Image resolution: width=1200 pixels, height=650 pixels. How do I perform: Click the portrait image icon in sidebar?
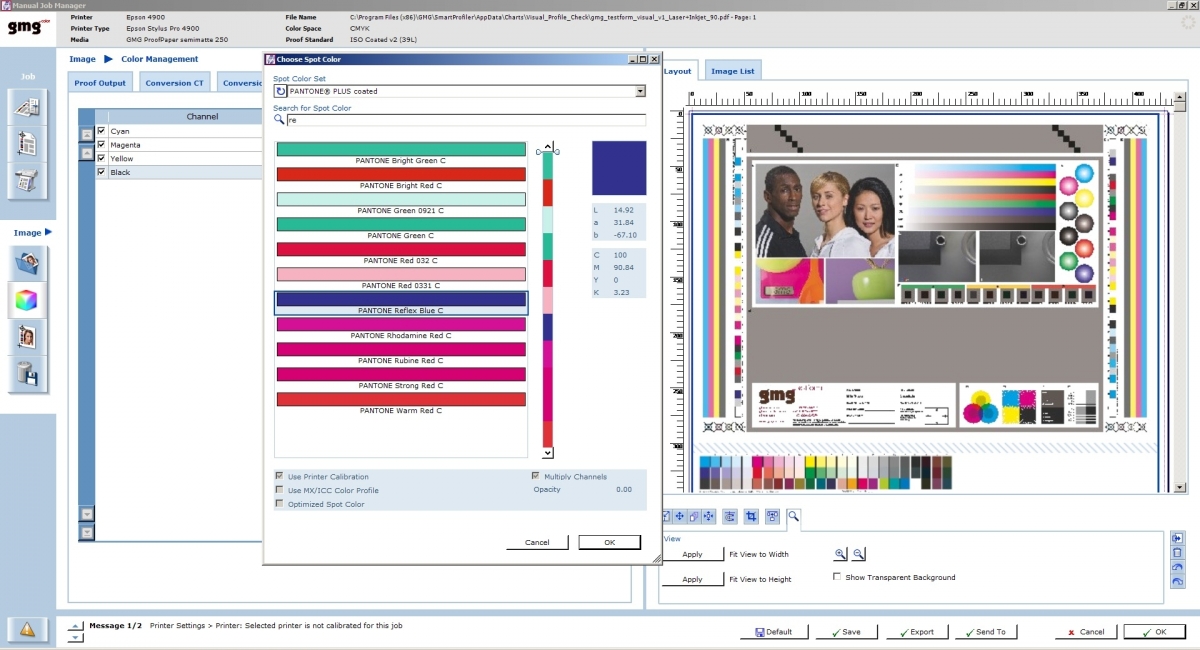pyautogui.click(x=27, y=337)
